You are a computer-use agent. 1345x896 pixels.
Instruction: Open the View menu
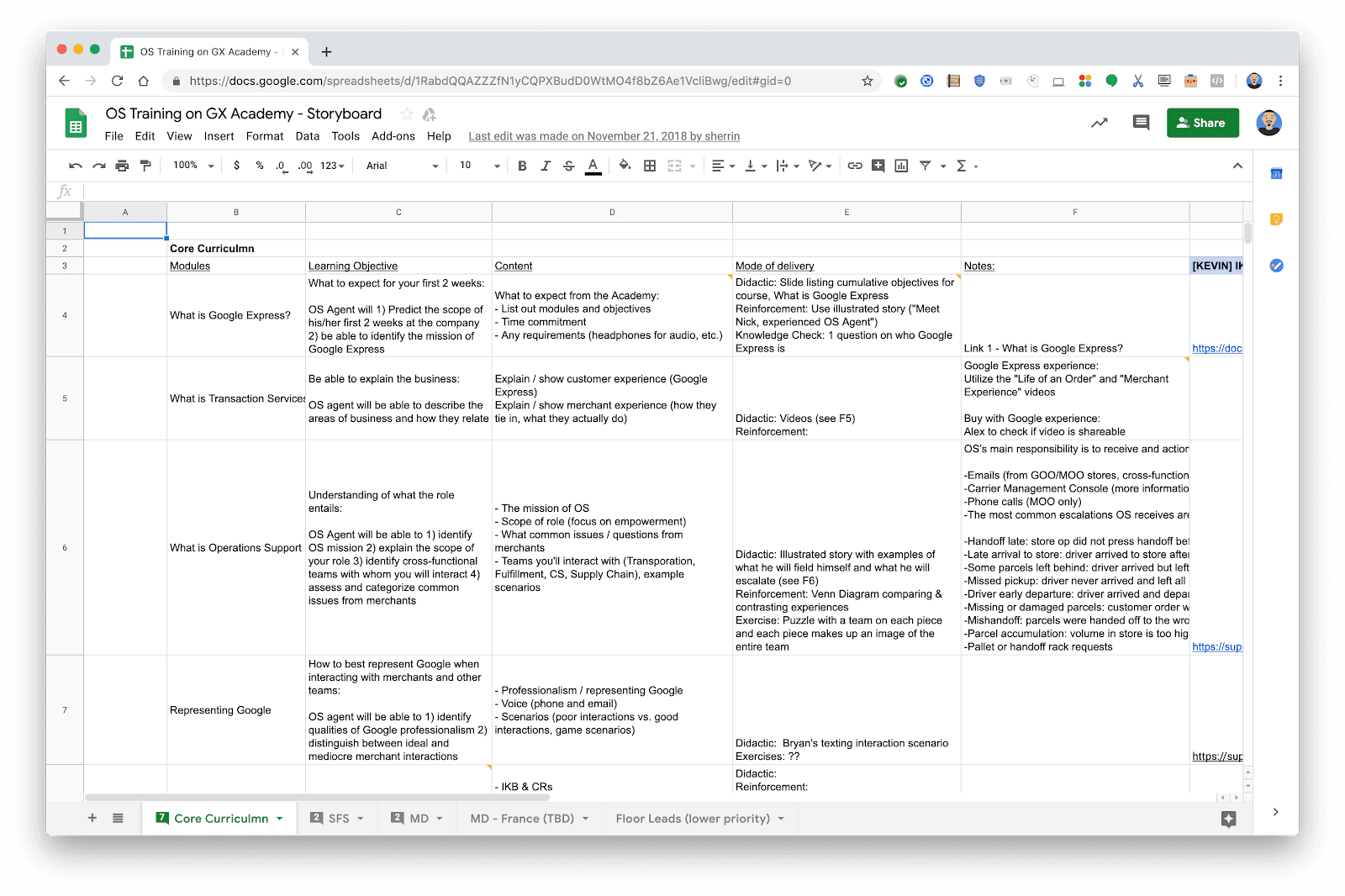[179, 136]
